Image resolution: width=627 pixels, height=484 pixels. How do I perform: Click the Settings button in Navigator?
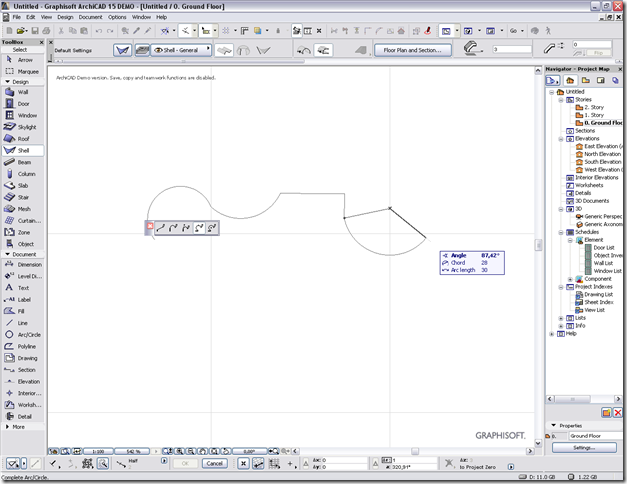(x=584, y=448)
